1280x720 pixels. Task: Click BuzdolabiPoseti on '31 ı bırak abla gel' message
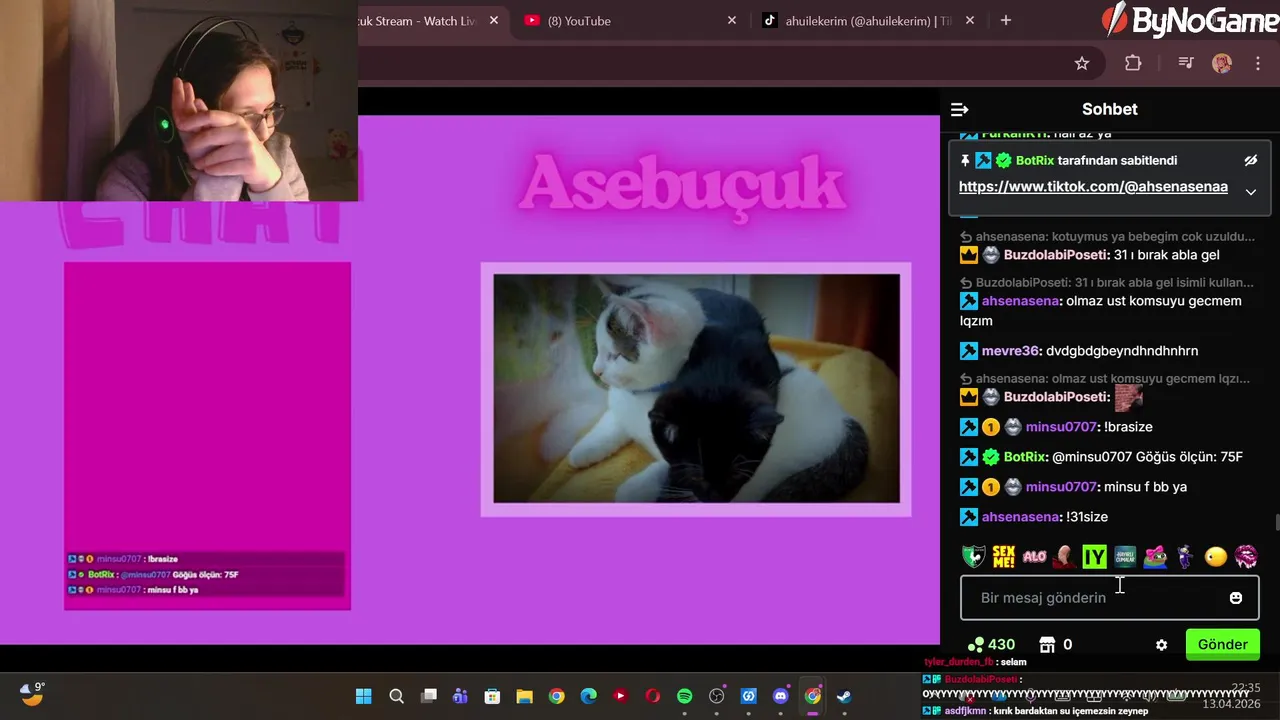1057,255
